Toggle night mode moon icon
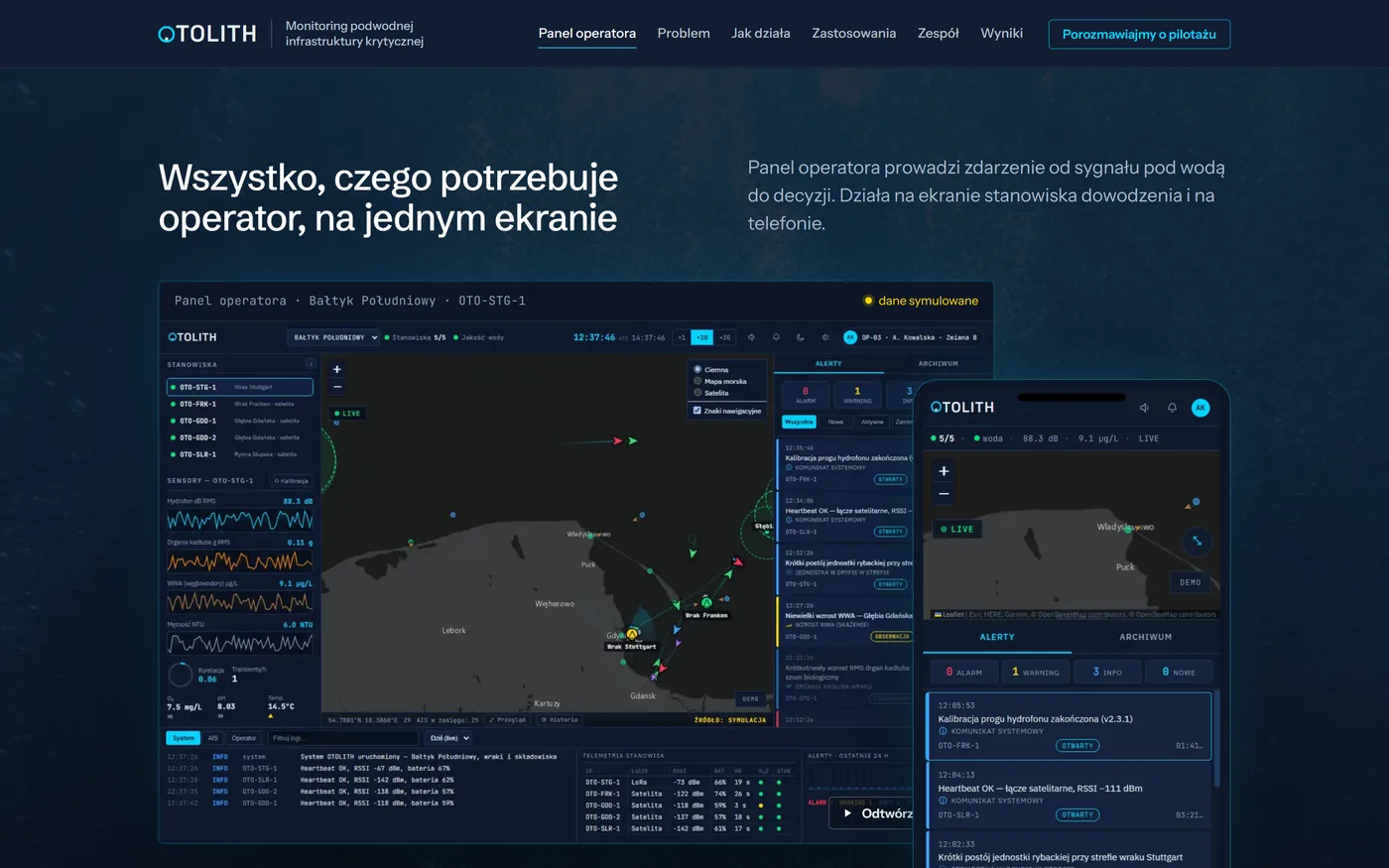Viewport: 1389px width, 868px height. pos(801,337)
